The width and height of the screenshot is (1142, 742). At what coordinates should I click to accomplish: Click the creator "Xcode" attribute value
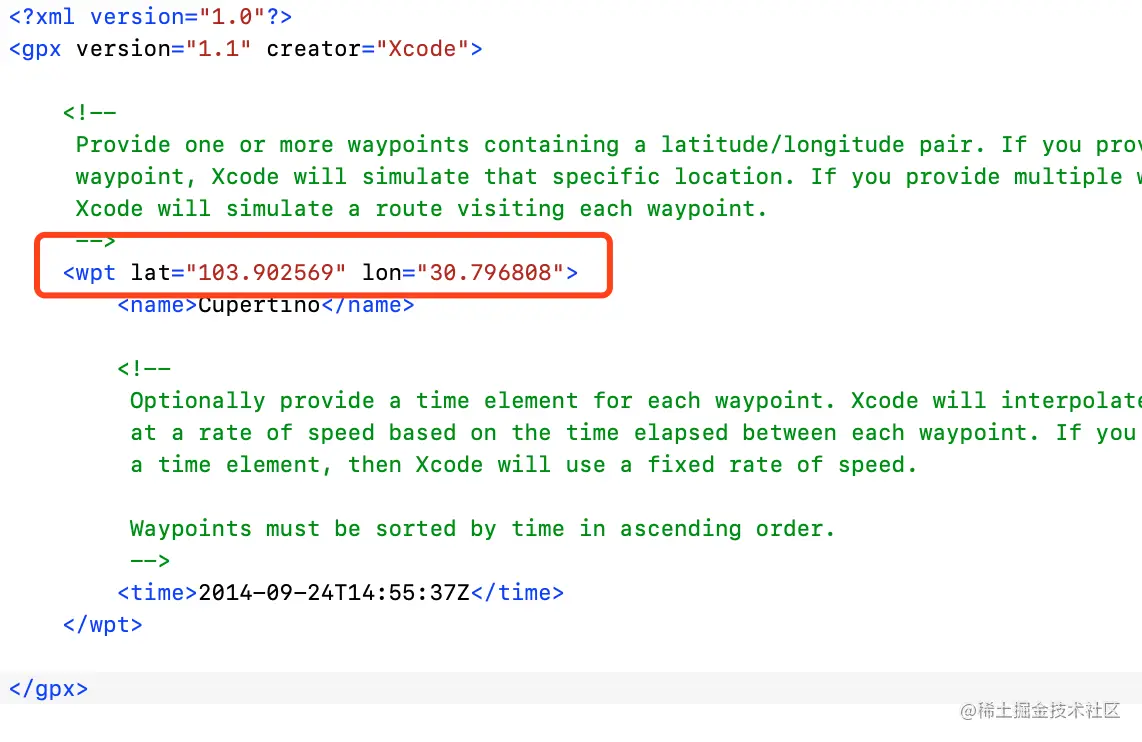coord(422,49)
